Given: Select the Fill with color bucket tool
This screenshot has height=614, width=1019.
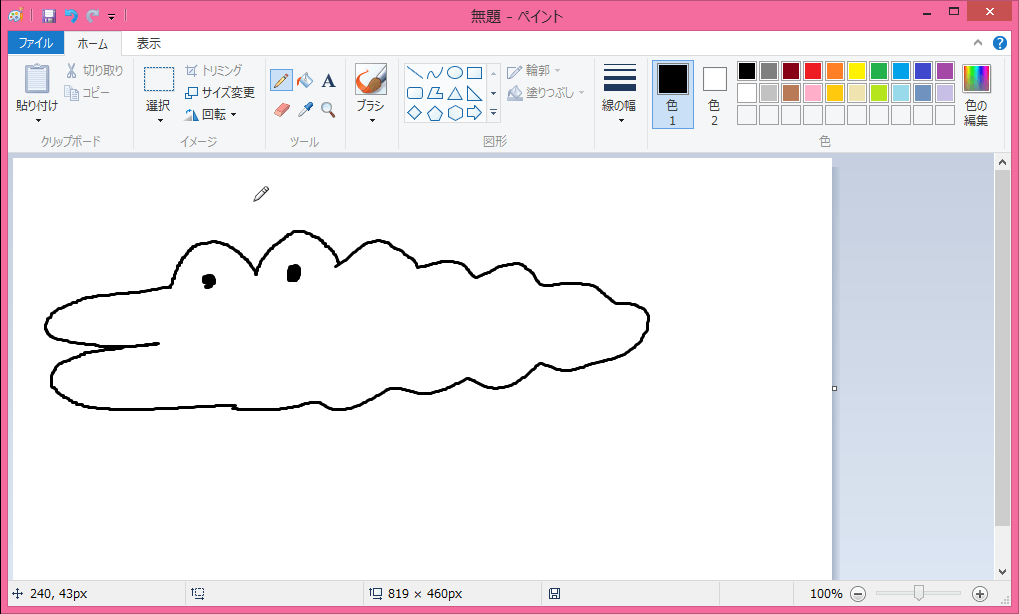Looking at the screenshot, I should (305, 81).
